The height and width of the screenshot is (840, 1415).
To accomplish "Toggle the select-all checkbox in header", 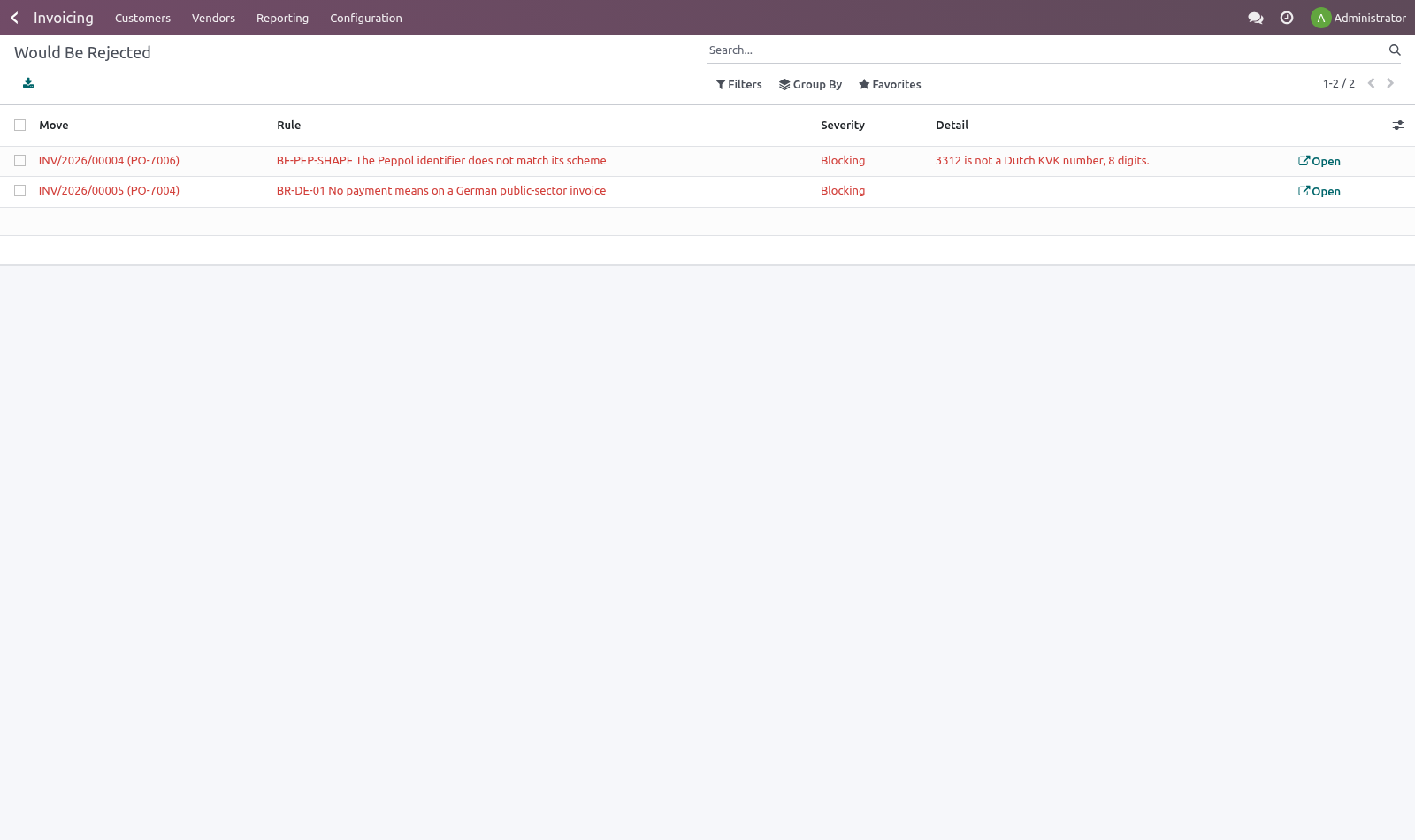I will coord(19,126).
